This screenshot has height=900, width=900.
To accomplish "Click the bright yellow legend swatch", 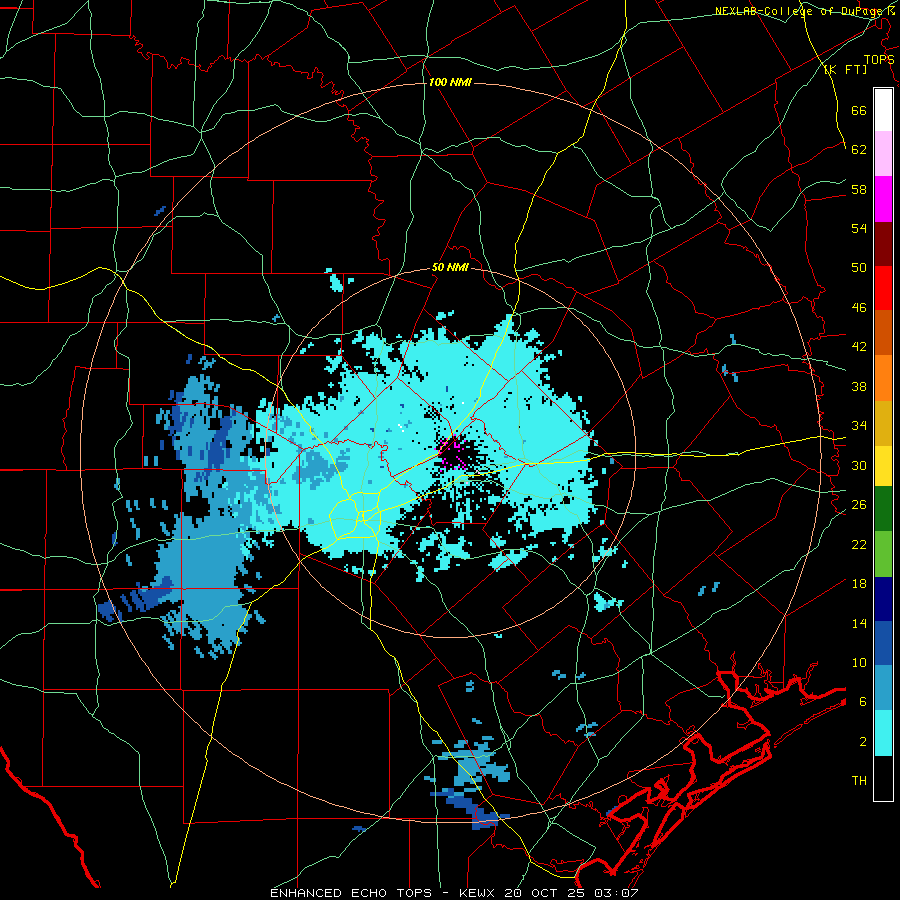I will click(x=883, y=466).
